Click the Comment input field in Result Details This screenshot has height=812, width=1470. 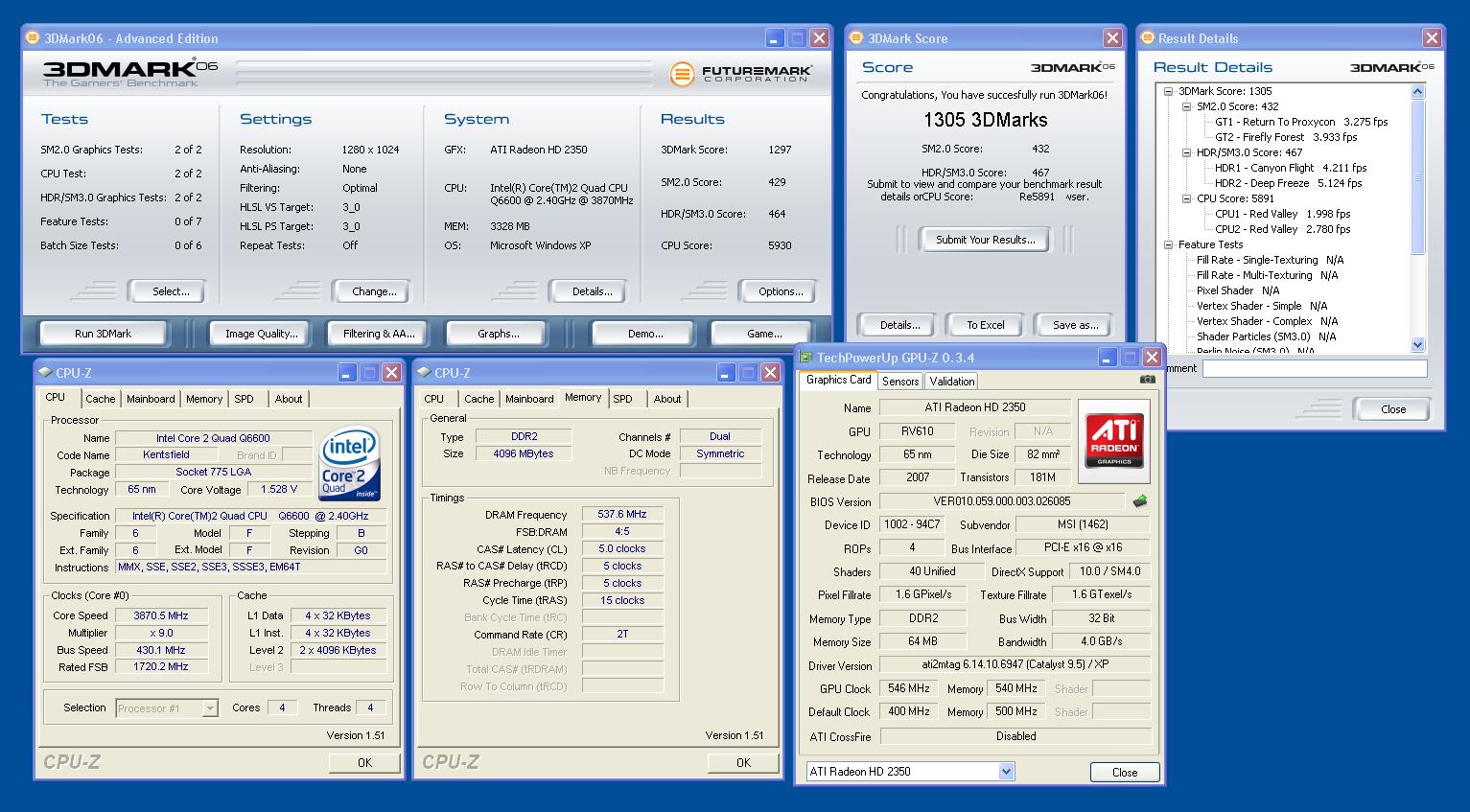point(1315,368)
